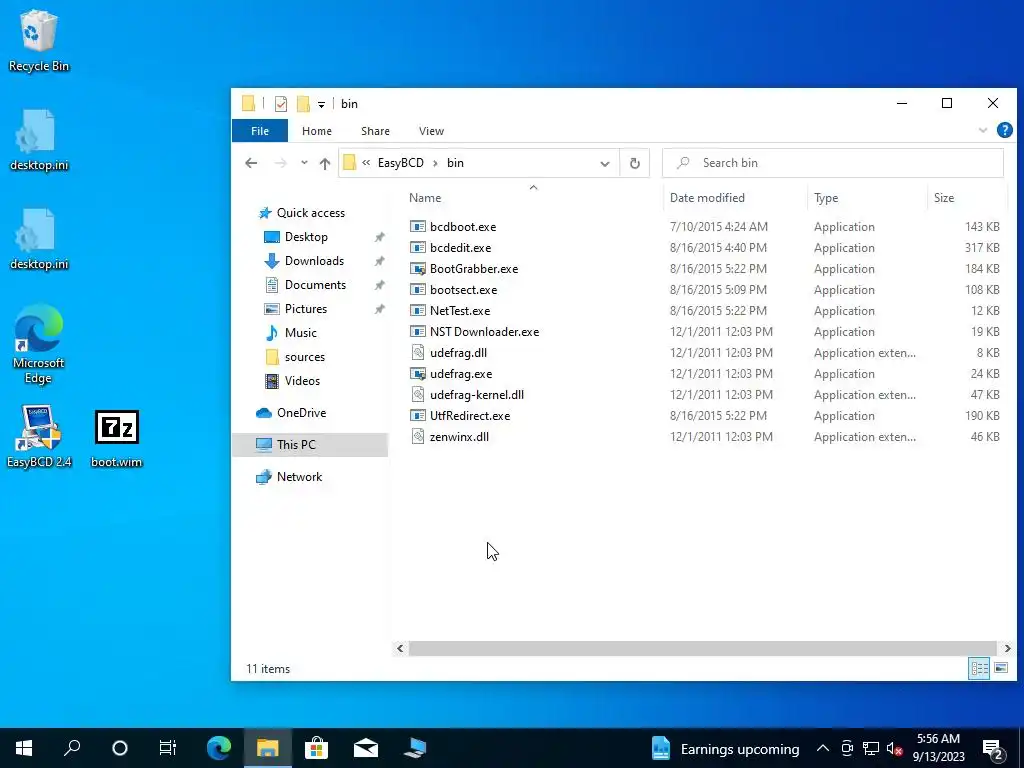Open Desktop in the navigation pane

coord(306,237)
